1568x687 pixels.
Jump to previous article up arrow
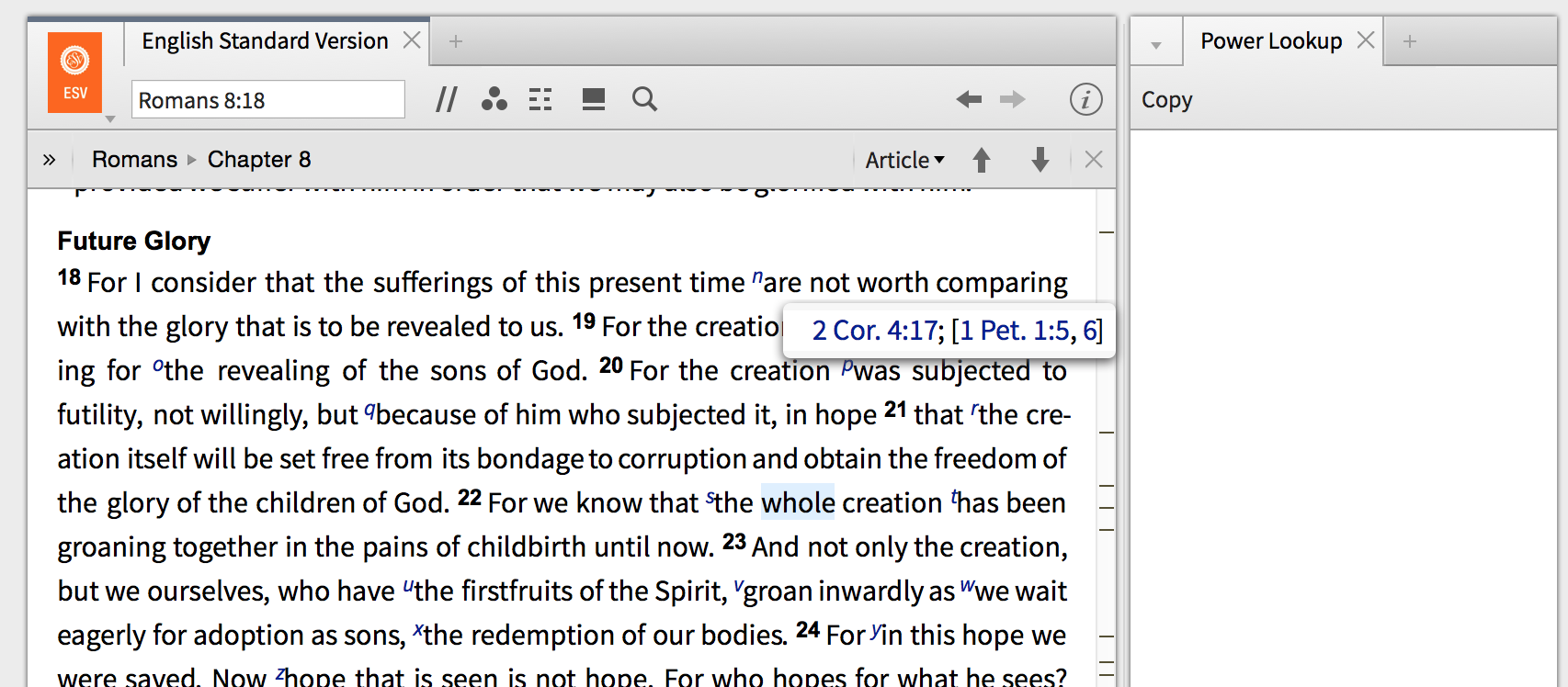pos(982,160)
